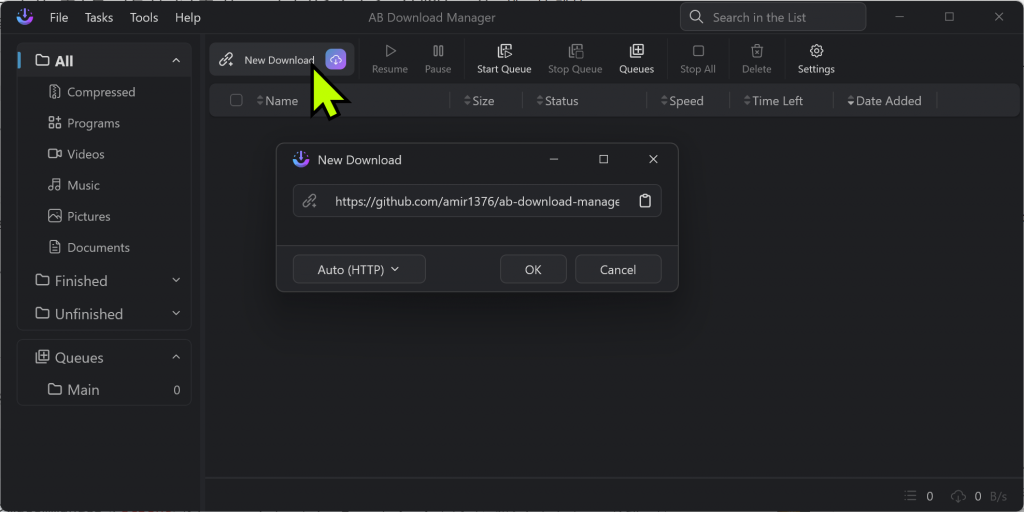Maximize the New Download dialog
The height and width of the screenshot is (512, 1024).
pyautogui.click(x=603, y=159)
